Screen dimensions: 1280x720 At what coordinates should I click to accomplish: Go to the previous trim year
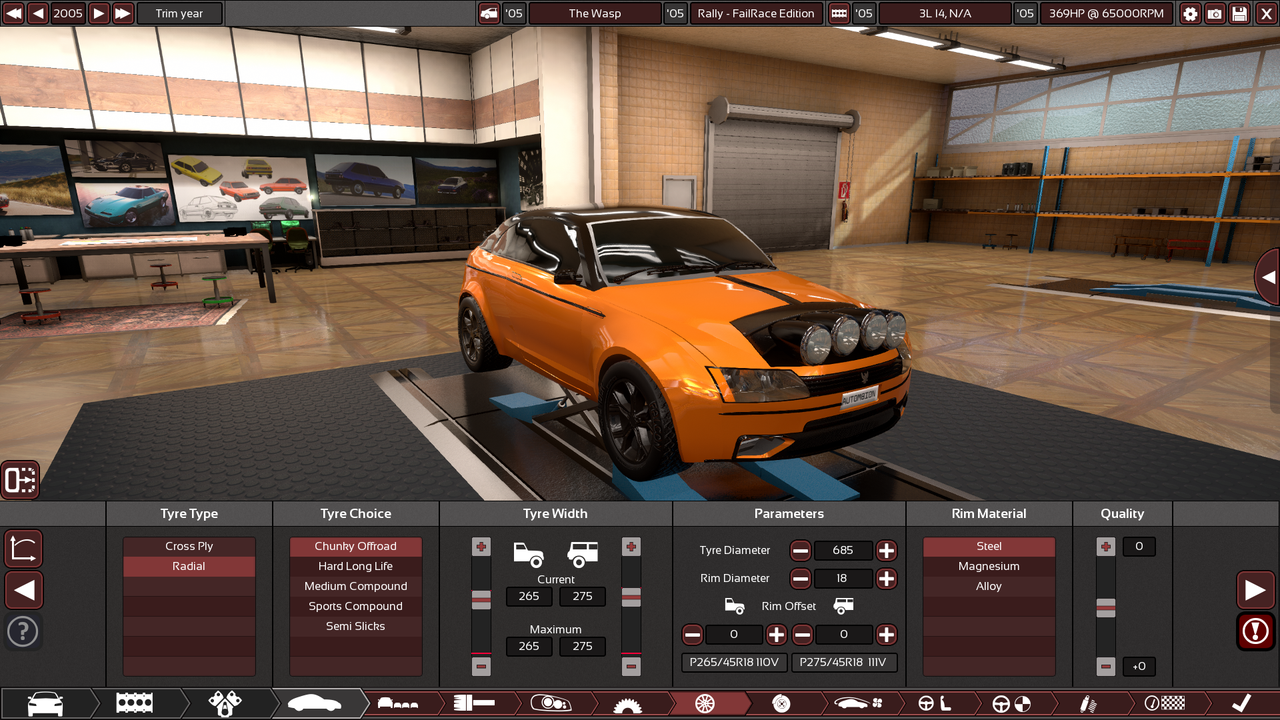coord(38,14)
